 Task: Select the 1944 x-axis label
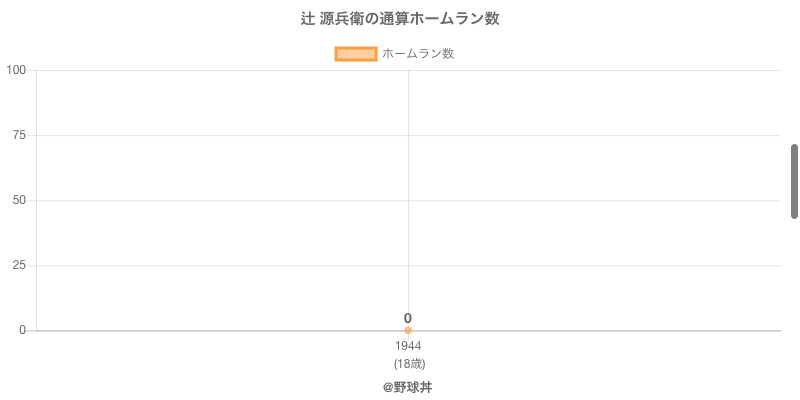[x=408, y=346]
